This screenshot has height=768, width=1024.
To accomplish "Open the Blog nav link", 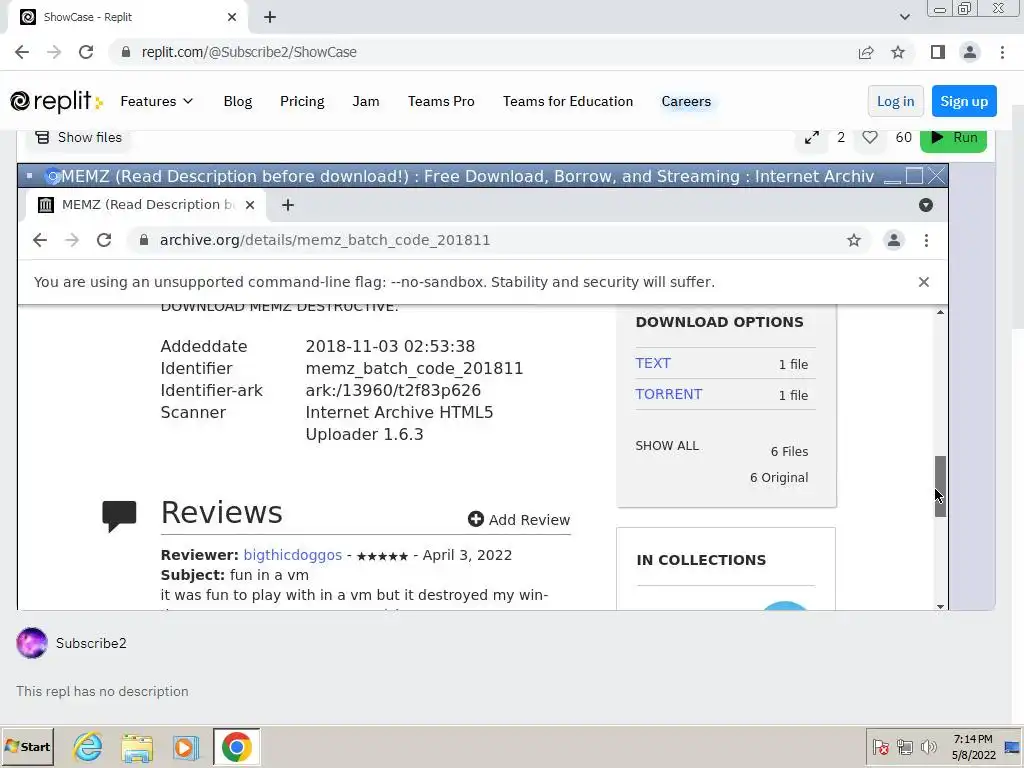I will click(238, 101).
